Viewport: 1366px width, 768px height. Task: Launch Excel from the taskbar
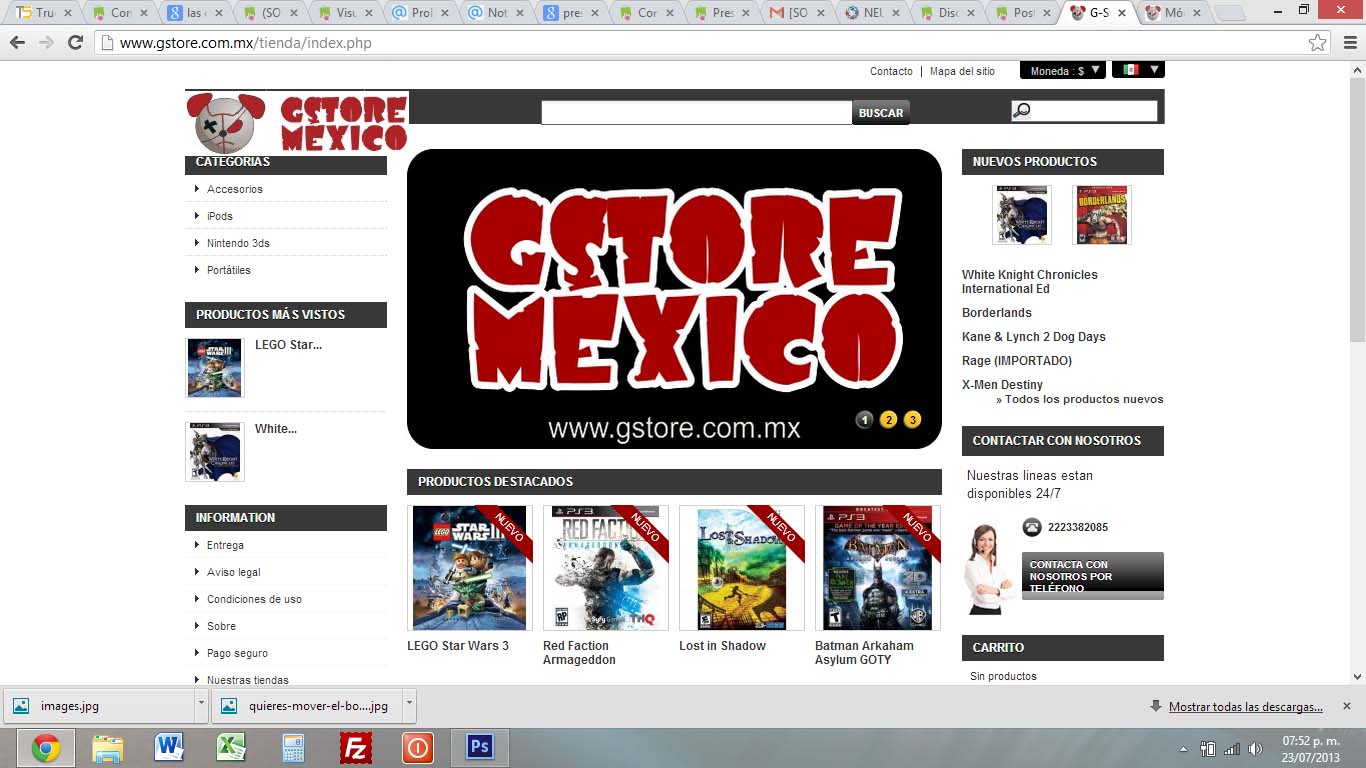pyautogui.click(x=232, y=748)
